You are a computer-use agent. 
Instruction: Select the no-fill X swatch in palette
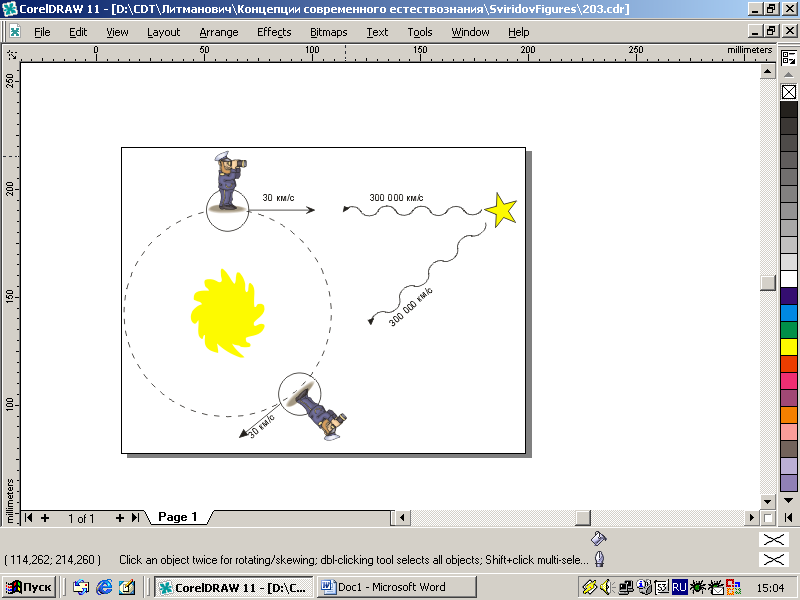789,92
